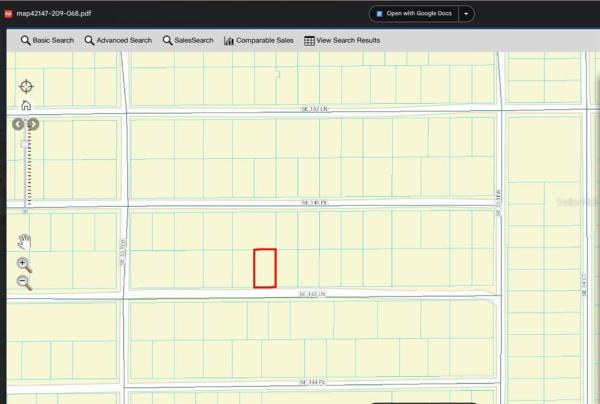Click the SE 140 PL street label

tap(315, 201)
